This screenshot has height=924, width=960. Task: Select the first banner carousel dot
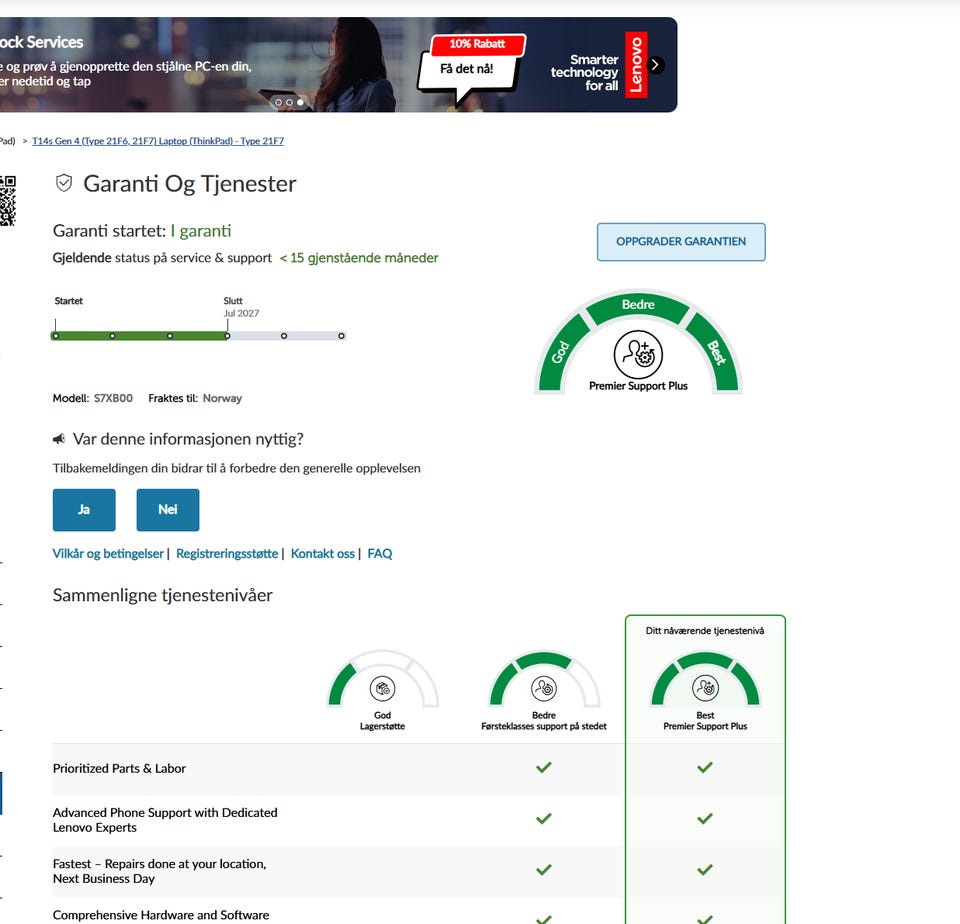coord(279,102)
